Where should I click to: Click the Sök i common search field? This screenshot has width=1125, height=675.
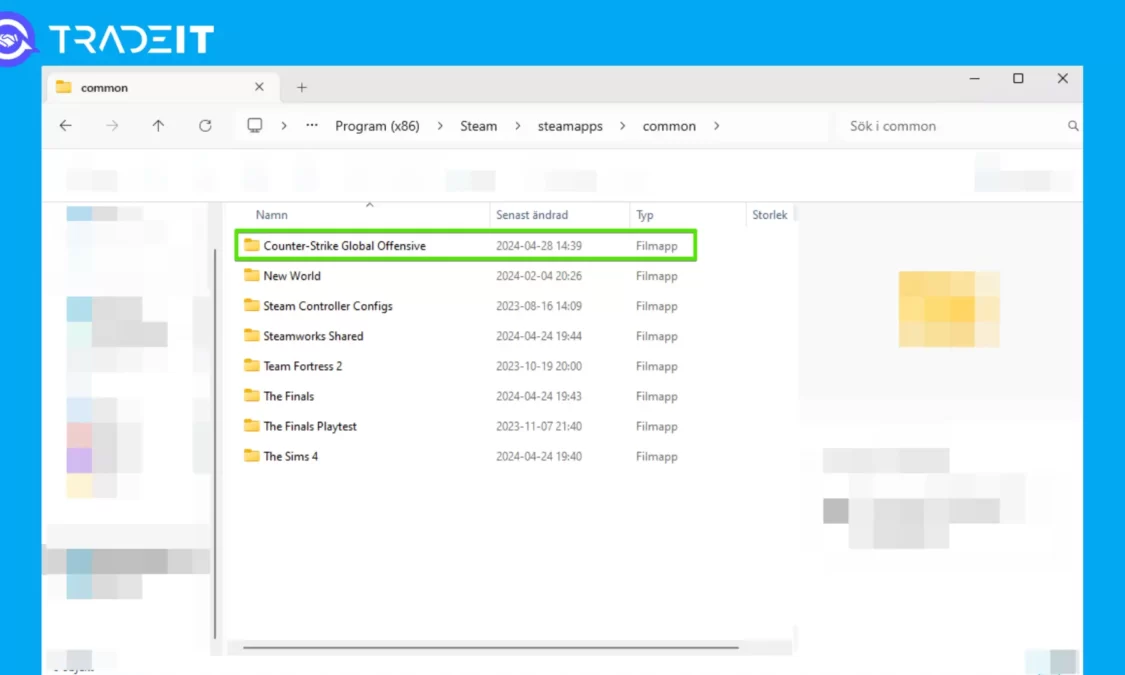(x=958, y=126)
